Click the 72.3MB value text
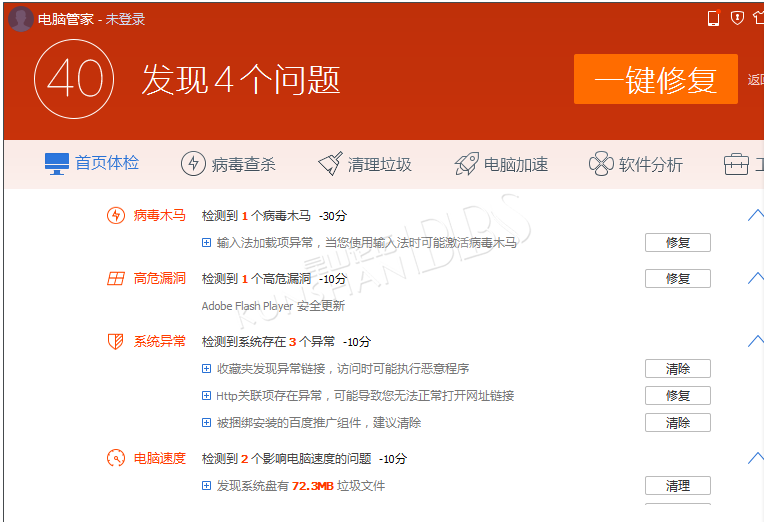The image size is (764, 522). point(313,486)
